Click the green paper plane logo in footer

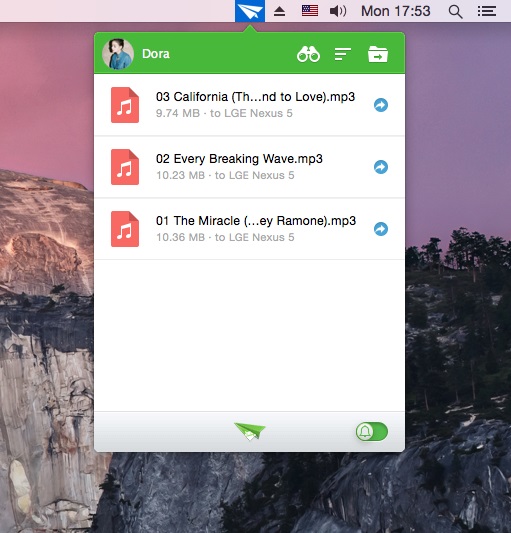(x=250, y=431)
